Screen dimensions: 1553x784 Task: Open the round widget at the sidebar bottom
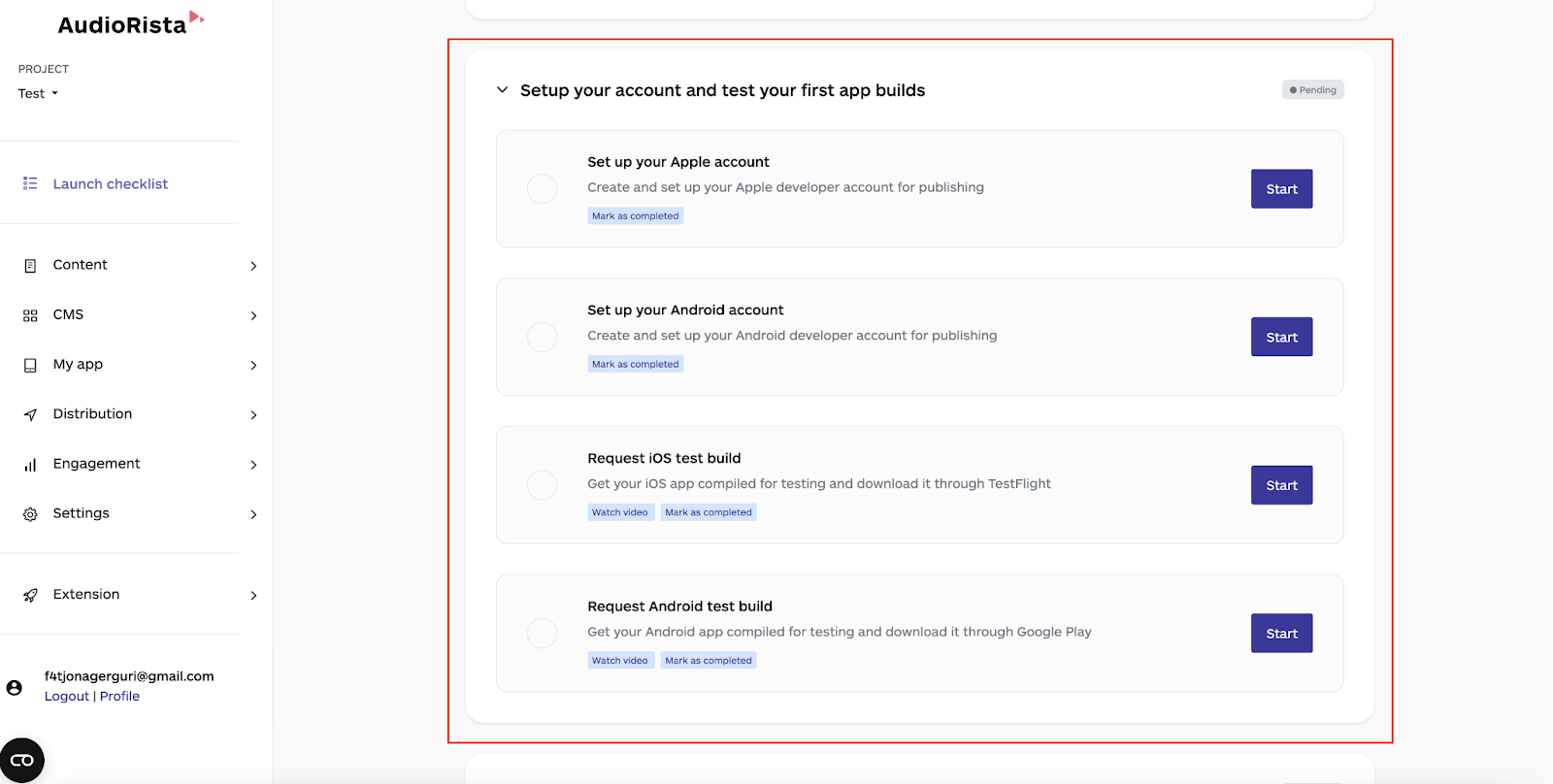coord(22,760)
